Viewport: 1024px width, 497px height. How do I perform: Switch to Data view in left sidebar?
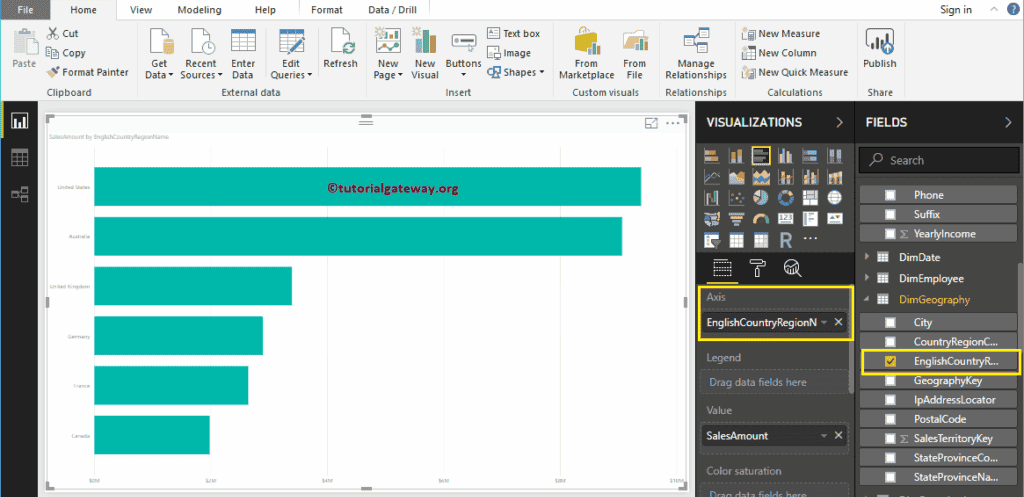pos(20,157)
